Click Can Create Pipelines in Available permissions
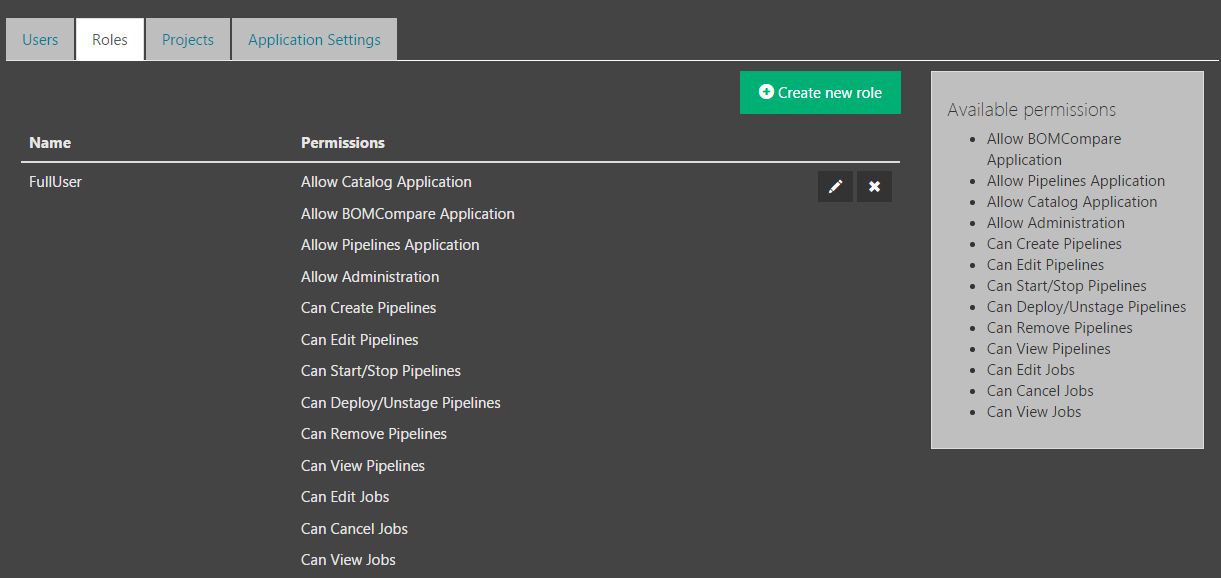Image resolution: width=1221 pixels, height=578 pixels. 1054,244
